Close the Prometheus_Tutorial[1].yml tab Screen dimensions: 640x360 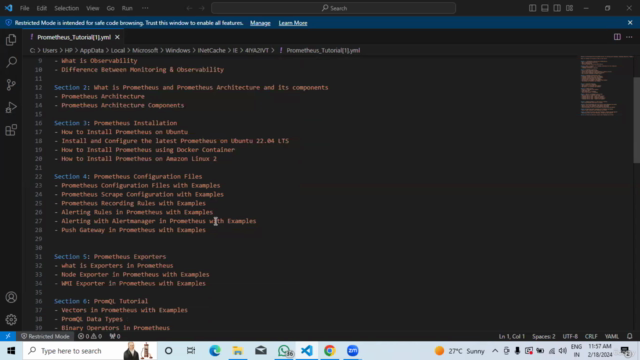tap(118, 37)
